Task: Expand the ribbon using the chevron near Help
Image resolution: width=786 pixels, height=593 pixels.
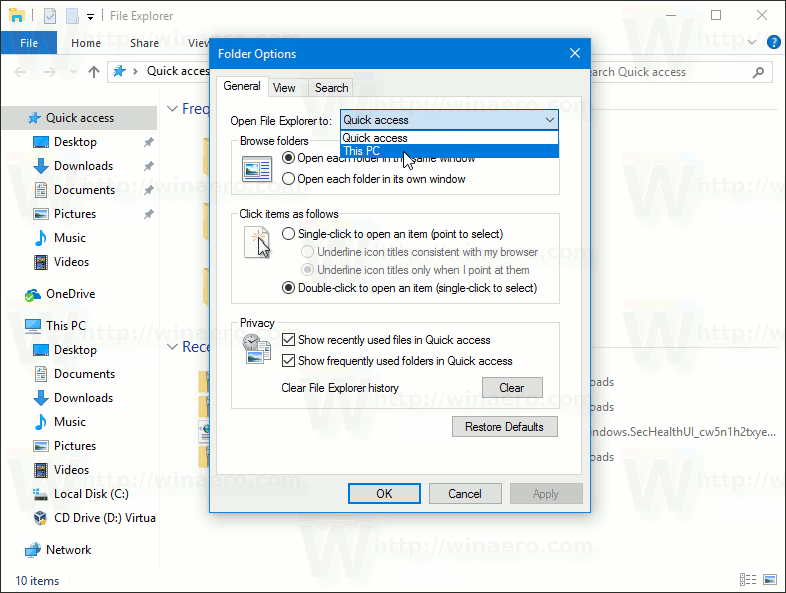Action: [x=752, y=42]
